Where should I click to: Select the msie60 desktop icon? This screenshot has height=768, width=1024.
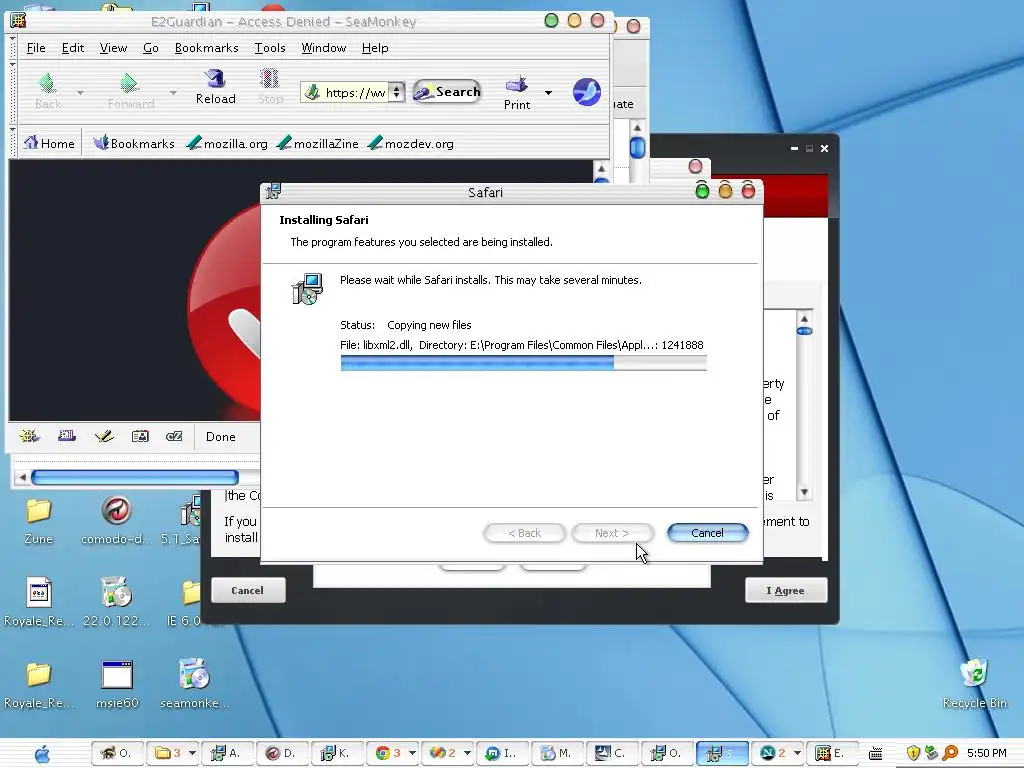117,685
